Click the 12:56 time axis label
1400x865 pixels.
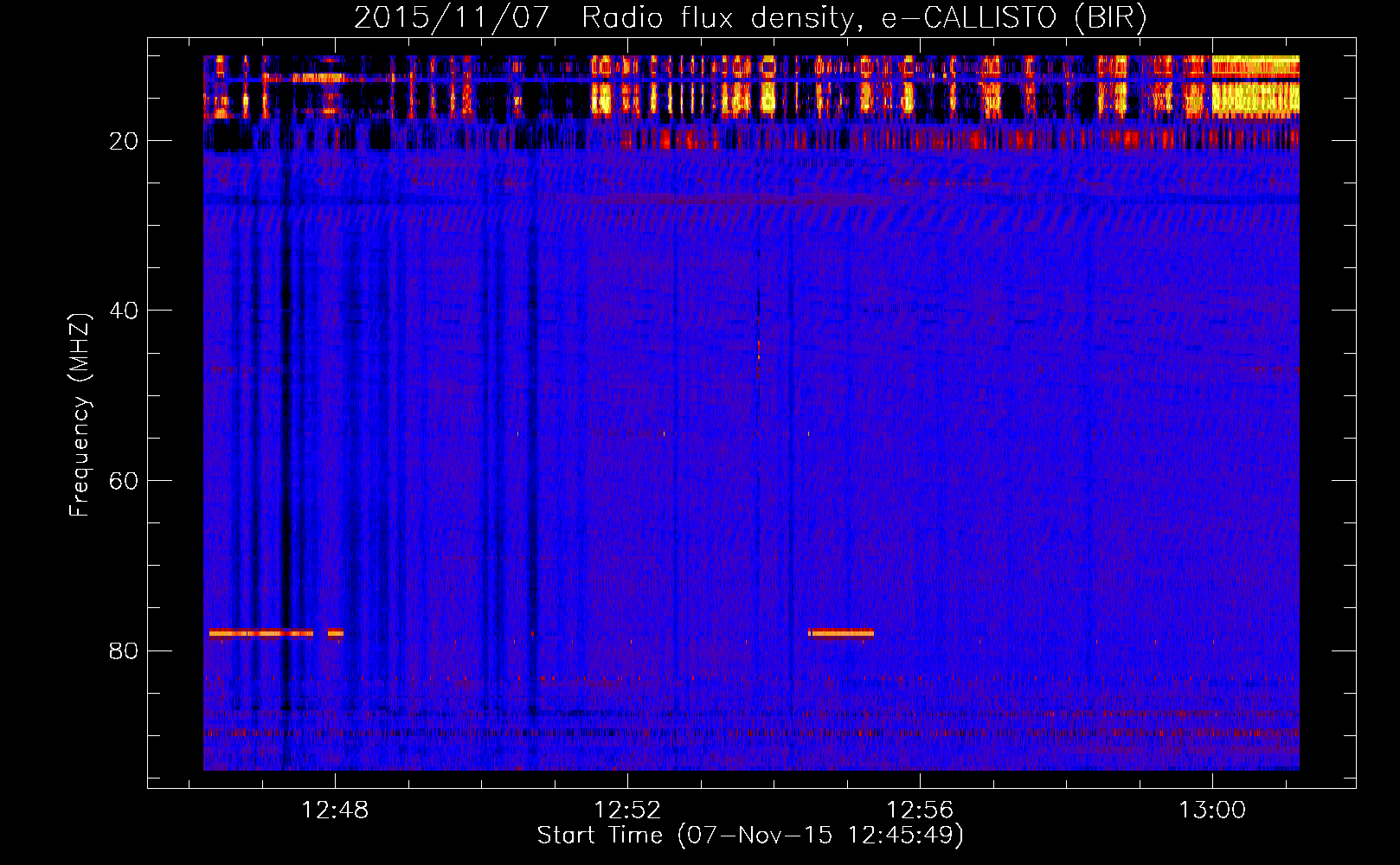point(920,810)
